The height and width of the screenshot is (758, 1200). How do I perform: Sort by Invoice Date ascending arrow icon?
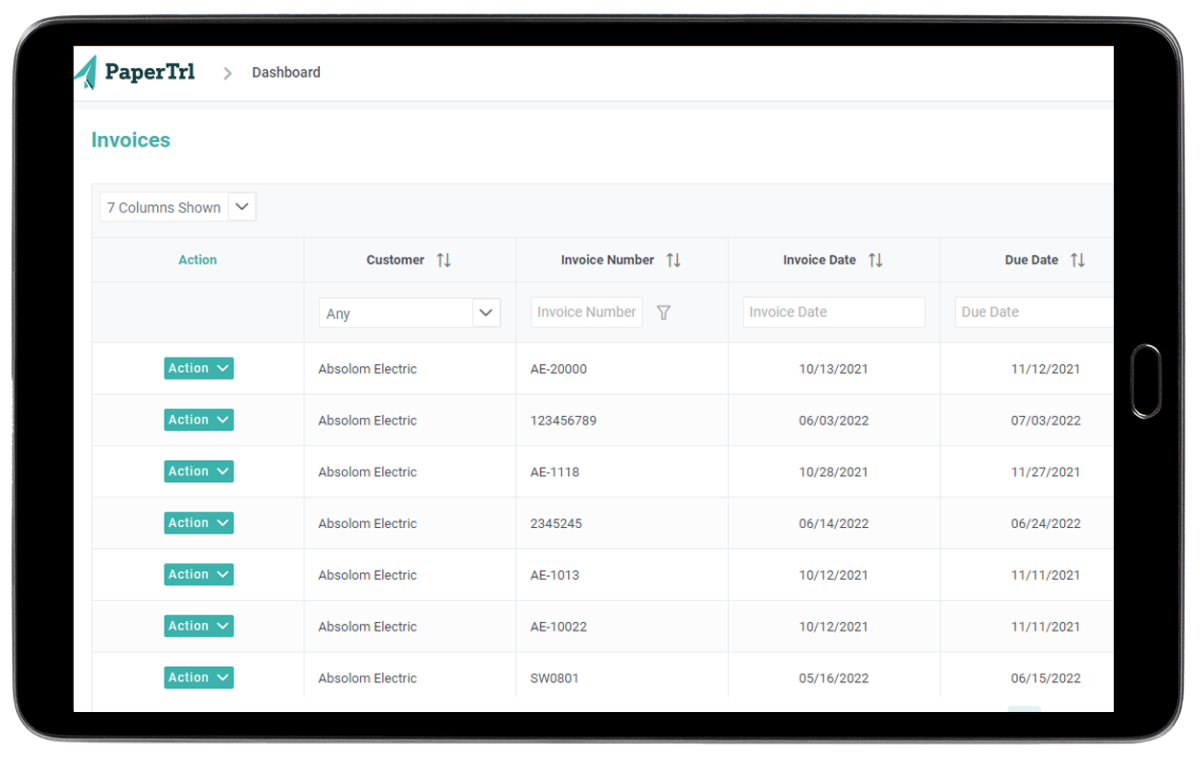[x=871, y=260]
